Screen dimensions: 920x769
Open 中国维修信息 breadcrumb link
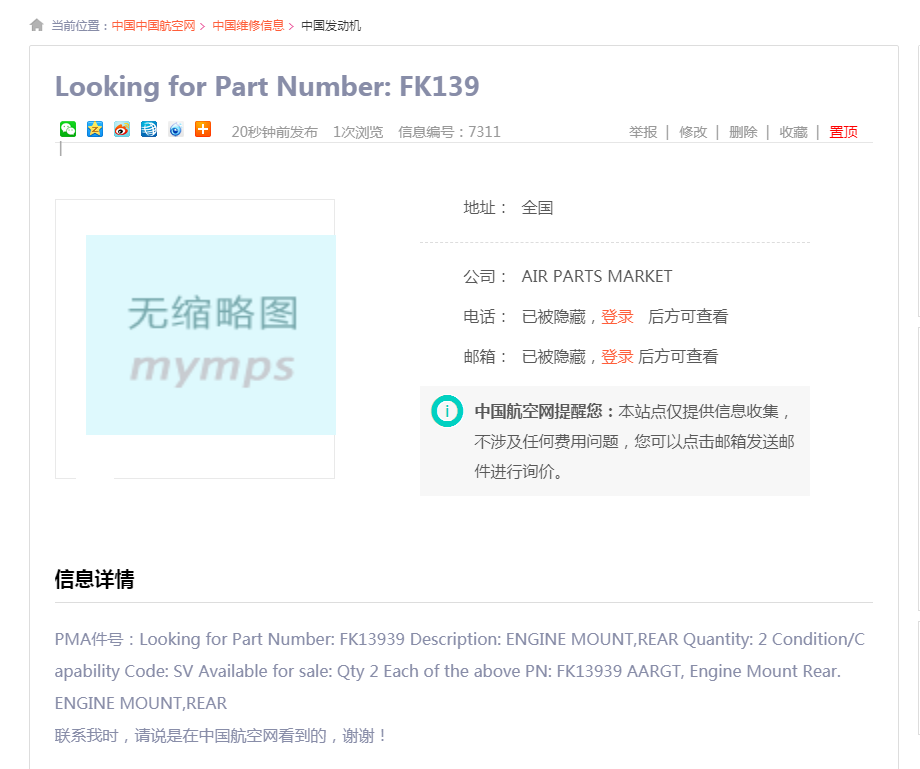point(248,26)
